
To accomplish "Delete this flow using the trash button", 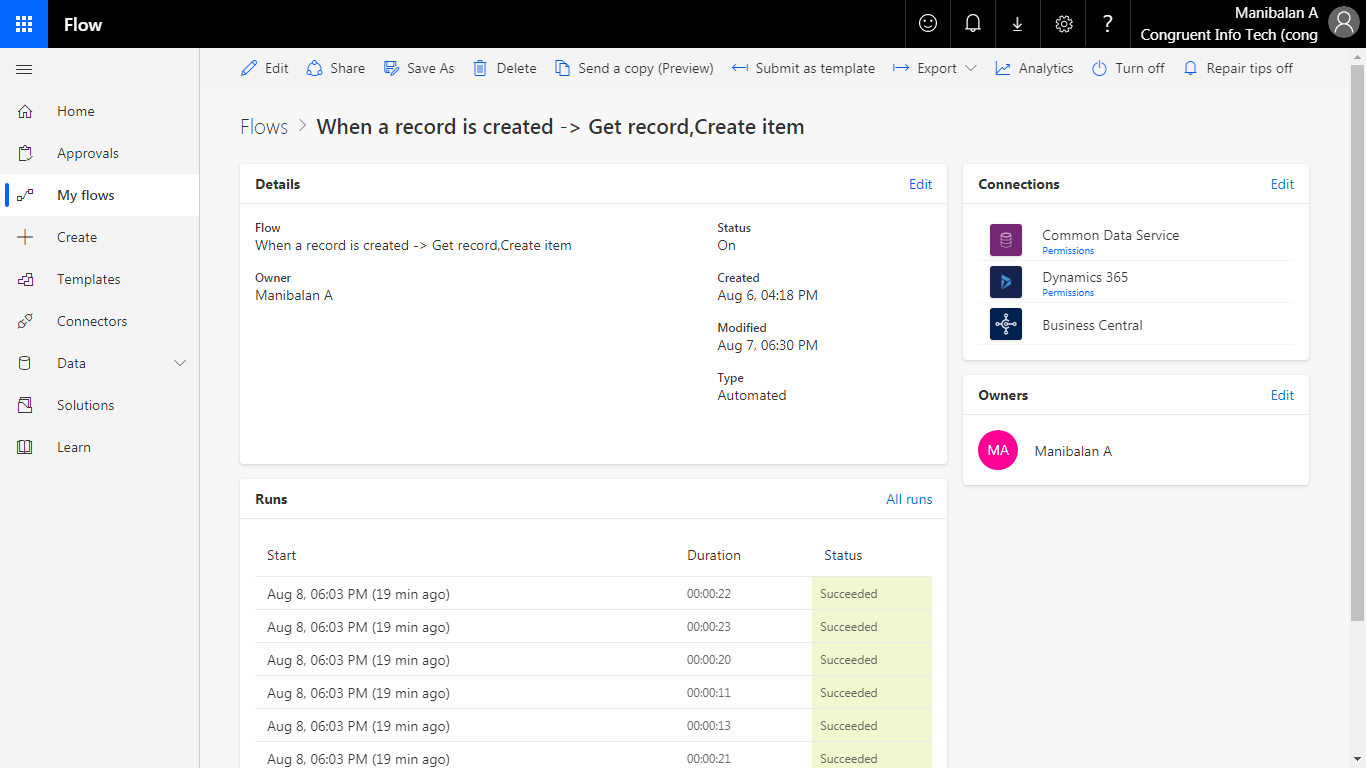I will click(504, 68).
